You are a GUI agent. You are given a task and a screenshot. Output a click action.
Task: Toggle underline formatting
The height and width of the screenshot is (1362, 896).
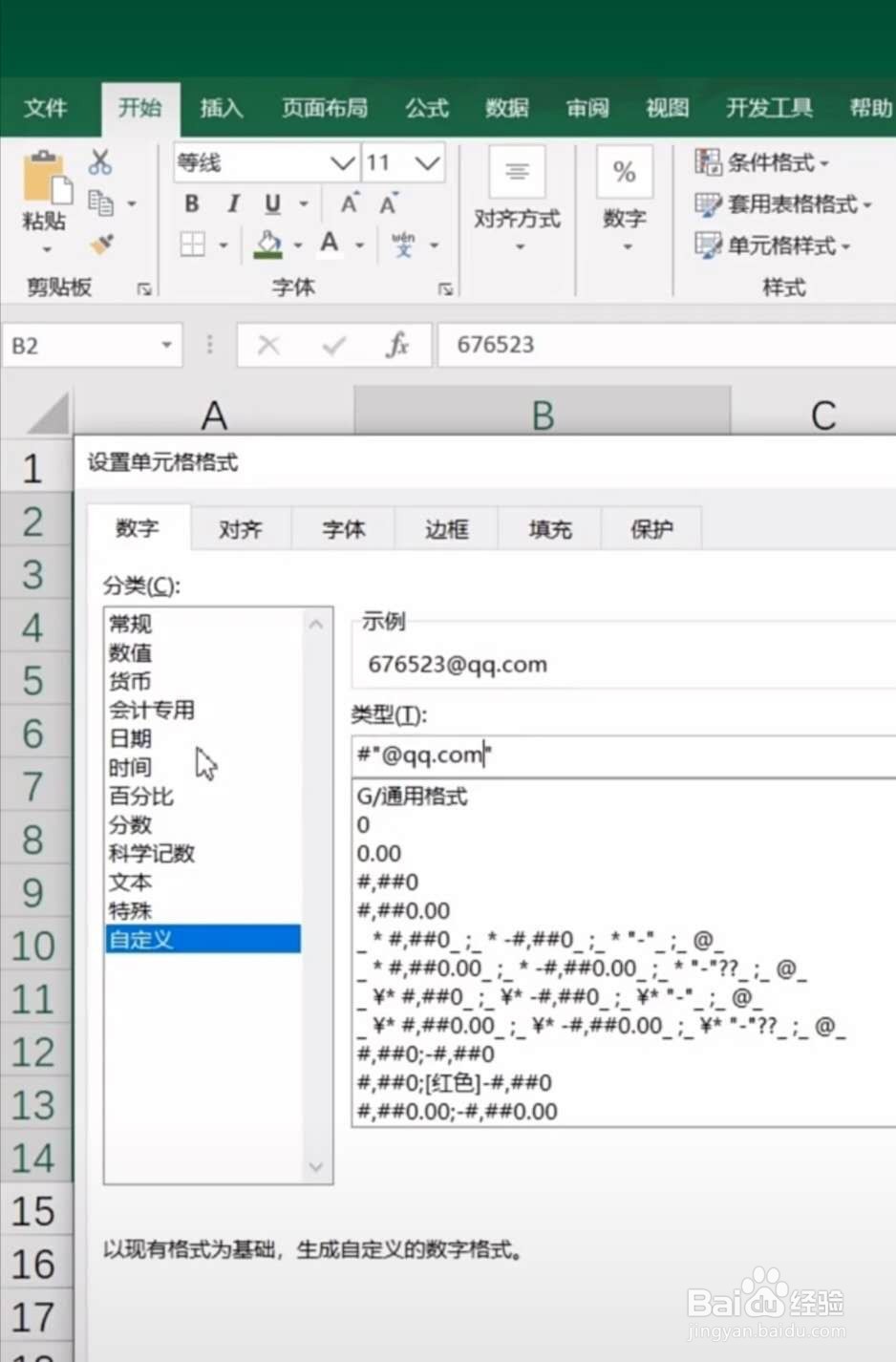271,203
